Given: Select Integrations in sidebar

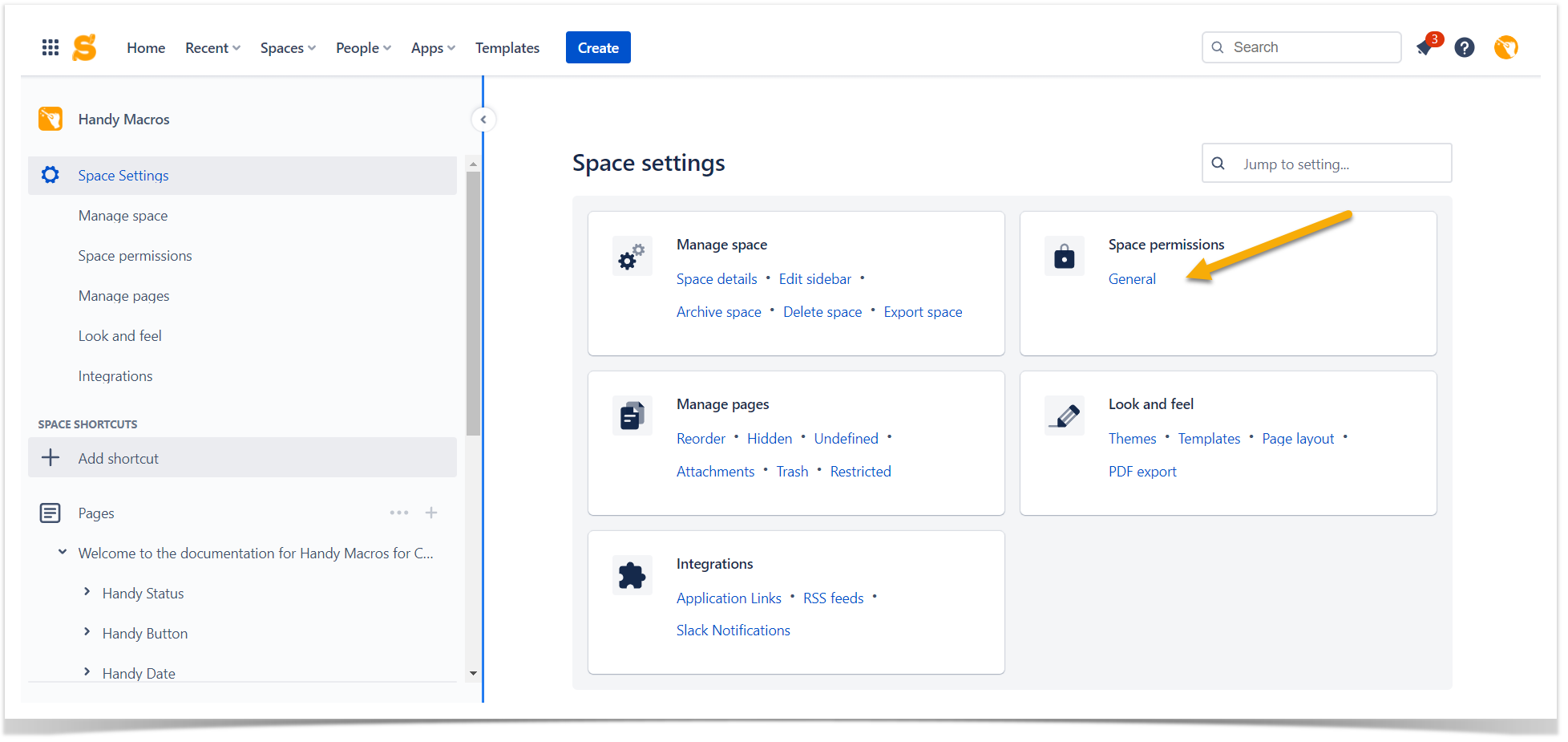Looking at the screenshot, I should [115, 376].
